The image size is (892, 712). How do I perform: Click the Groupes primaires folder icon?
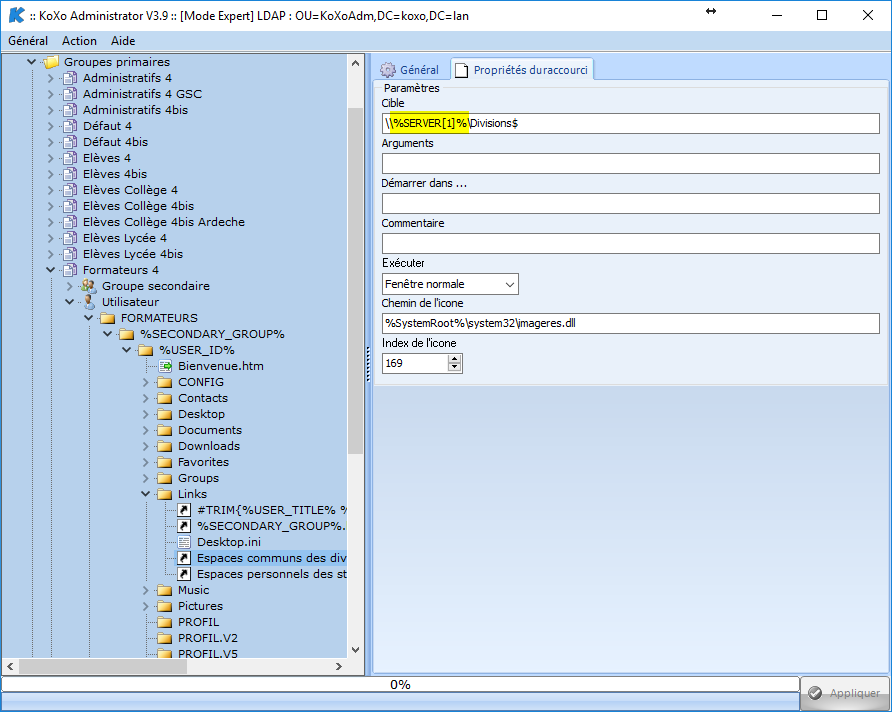click(x=51, y=62)
